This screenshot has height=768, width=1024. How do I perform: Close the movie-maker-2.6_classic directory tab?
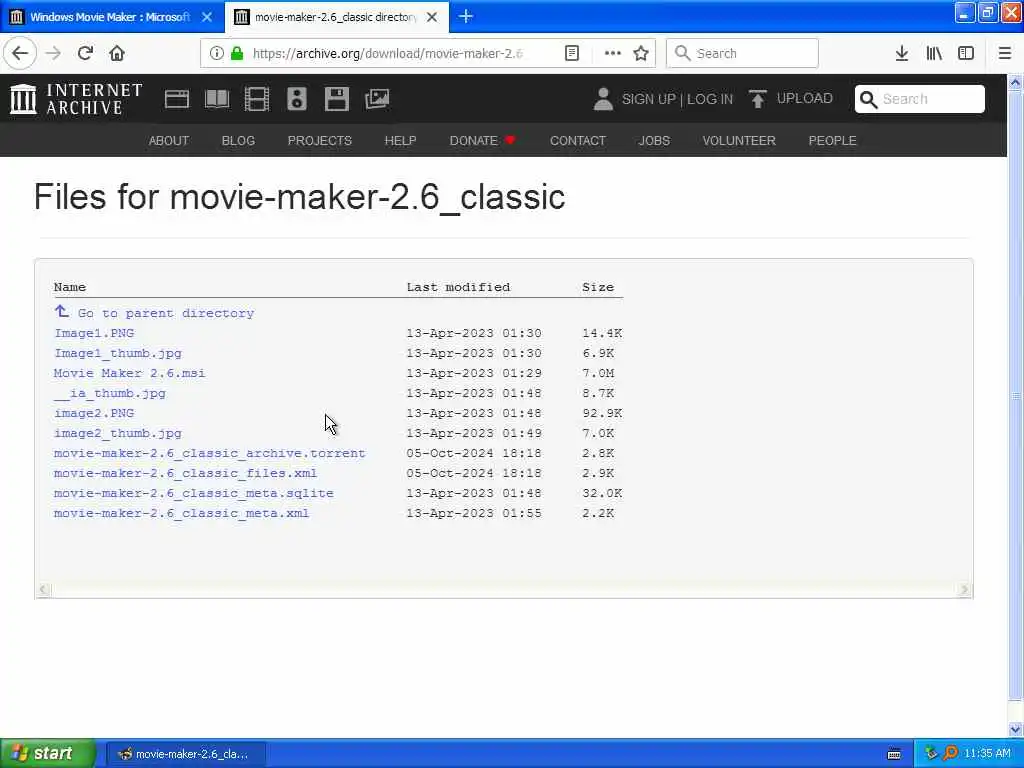pyautogui.click(x=432, y=17)
